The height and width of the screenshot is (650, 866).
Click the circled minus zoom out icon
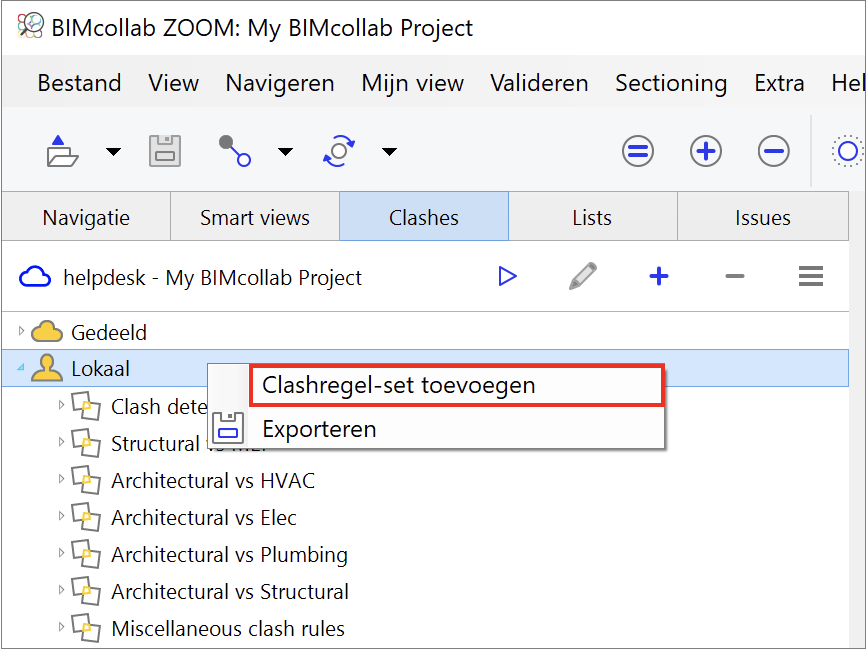[x=773, y=152]
